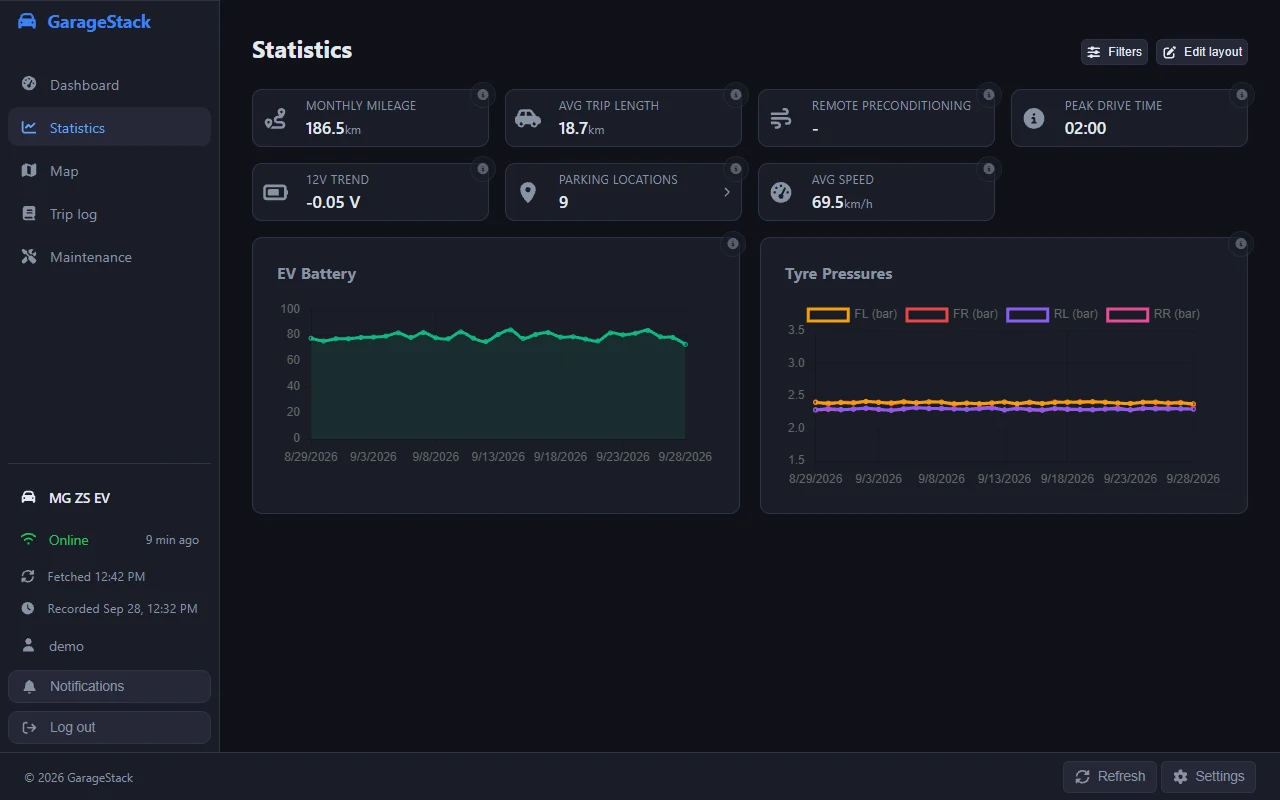Expand Parking Locations with the chevron arrow
Image resolution: width=1280 pixels, height=800 pixels.
click(x=727, y=192)
